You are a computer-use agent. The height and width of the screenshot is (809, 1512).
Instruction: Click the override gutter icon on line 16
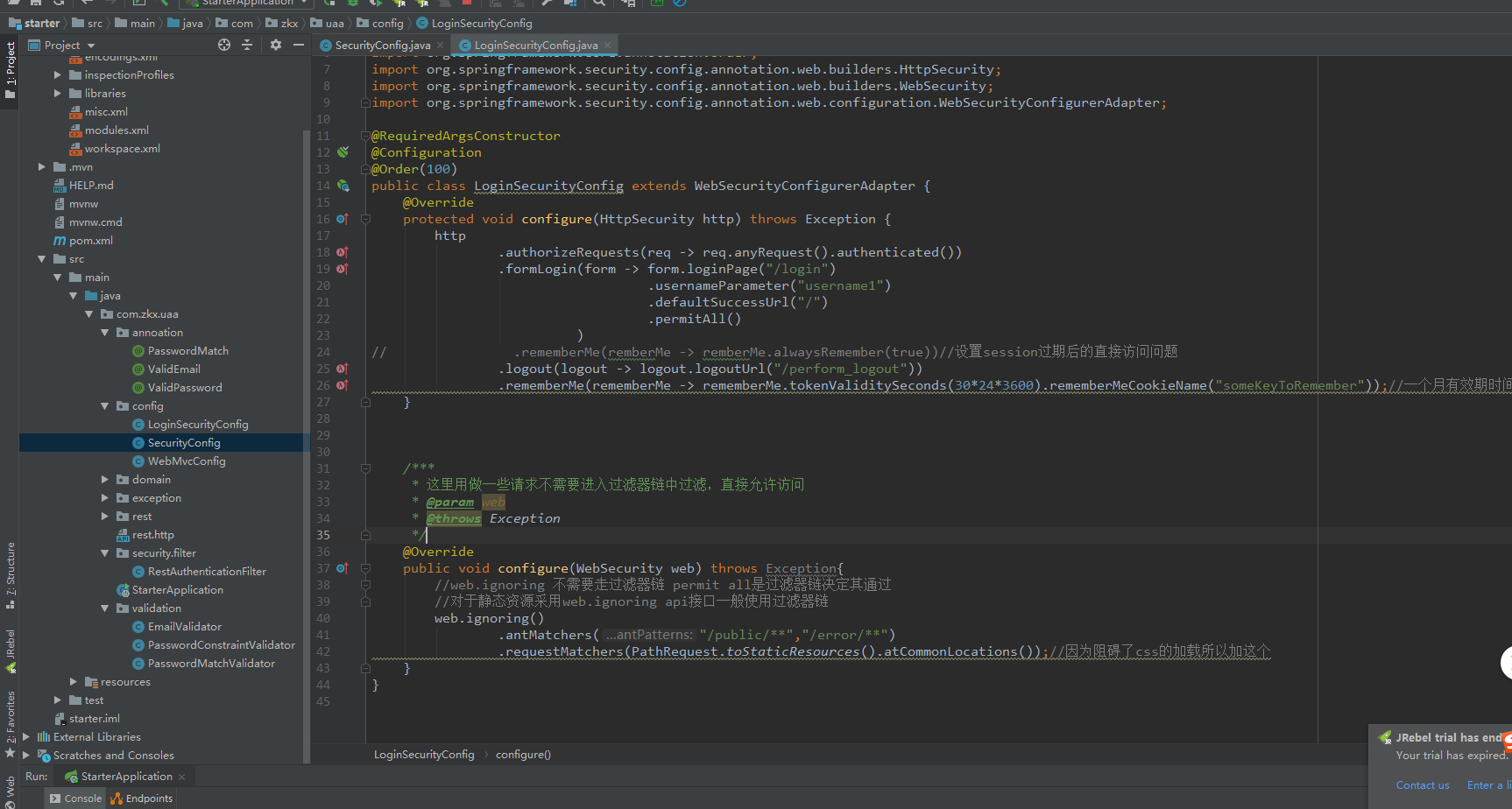point(343,219)
